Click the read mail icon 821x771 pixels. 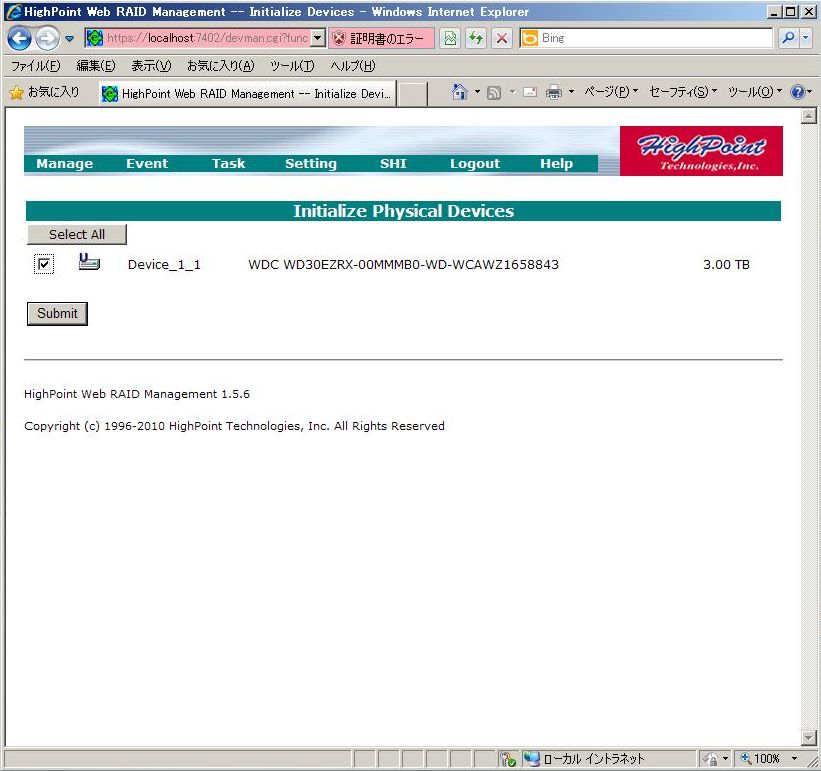(x=529, y=93)
